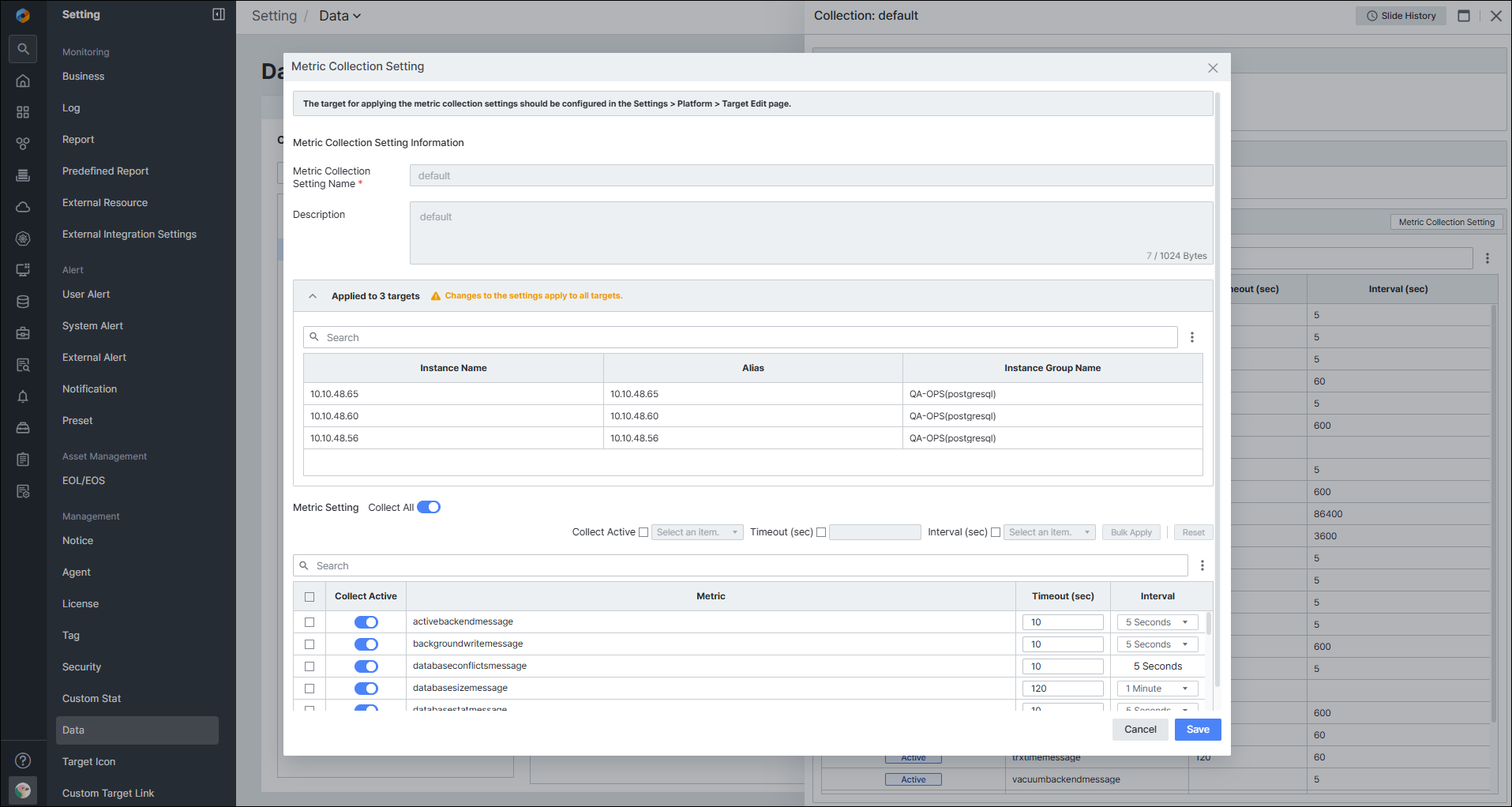Open Collect Active Select an item dropdown
The height and width of the screenshot is (807, 1512).
(697, 532)
